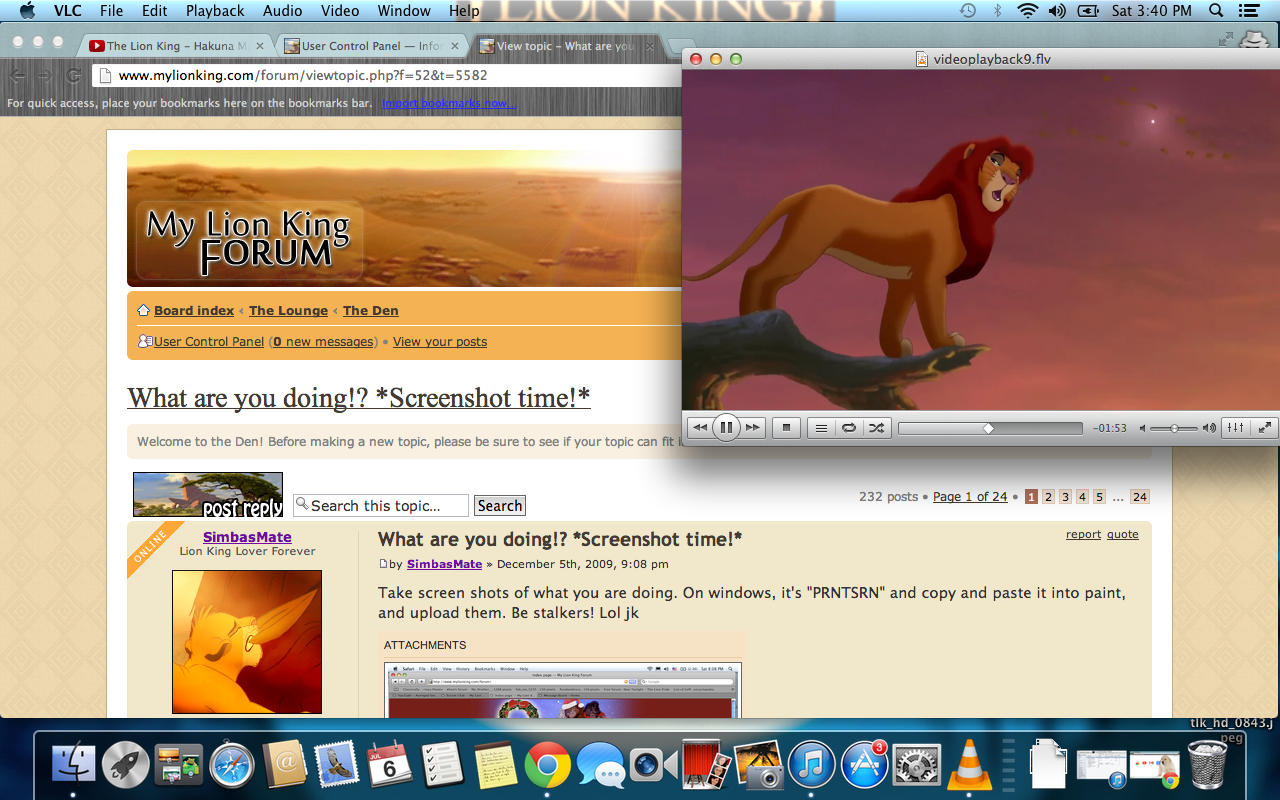Switch to the User Control Panel tab
Screen dimensions: 1280x800
pos(370,46)
